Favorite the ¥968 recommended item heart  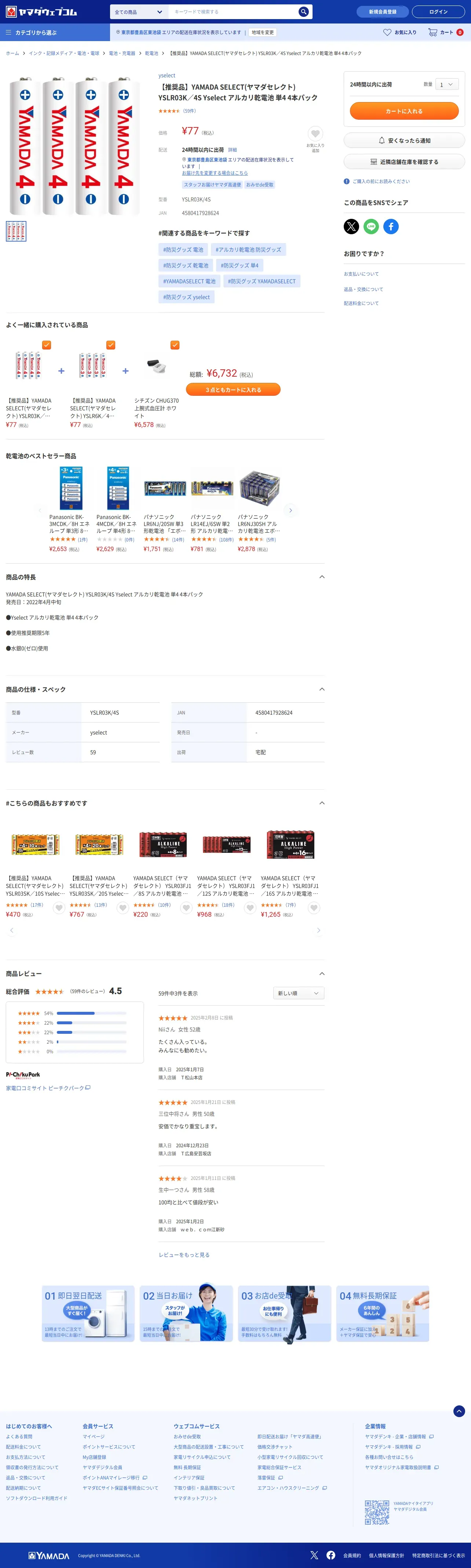250,908
